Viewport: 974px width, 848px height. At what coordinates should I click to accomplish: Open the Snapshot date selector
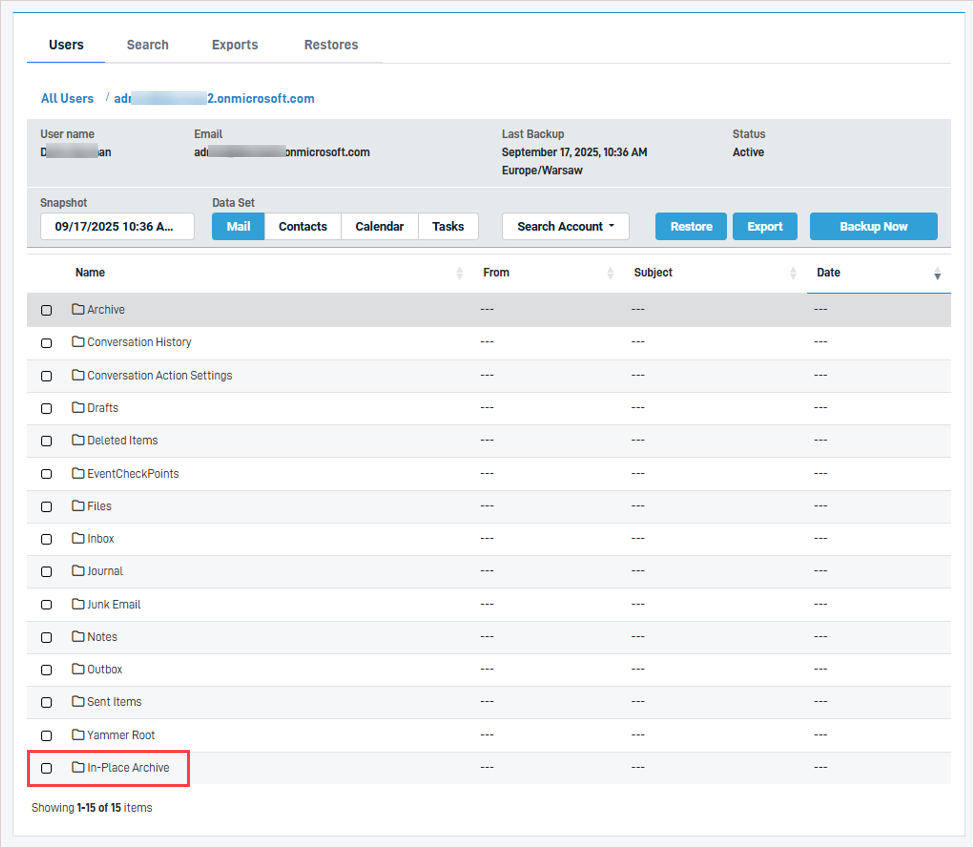pos(117,227)
